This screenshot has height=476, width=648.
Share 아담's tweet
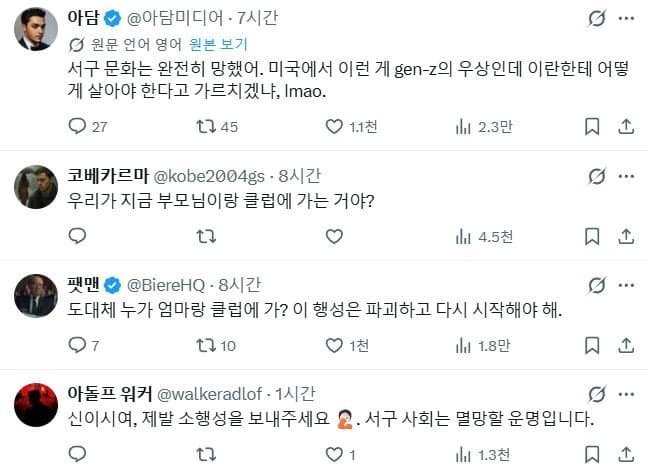(x=626, y=127)
